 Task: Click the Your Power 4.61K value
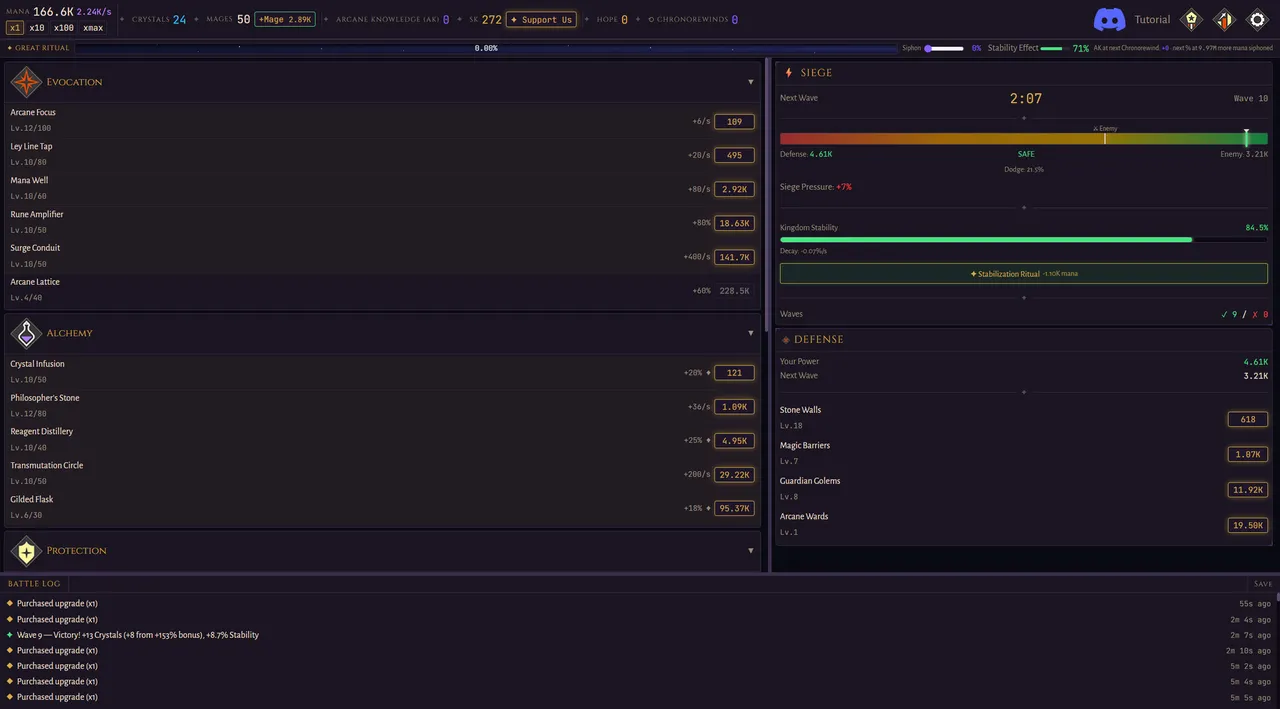(1255, 361)
